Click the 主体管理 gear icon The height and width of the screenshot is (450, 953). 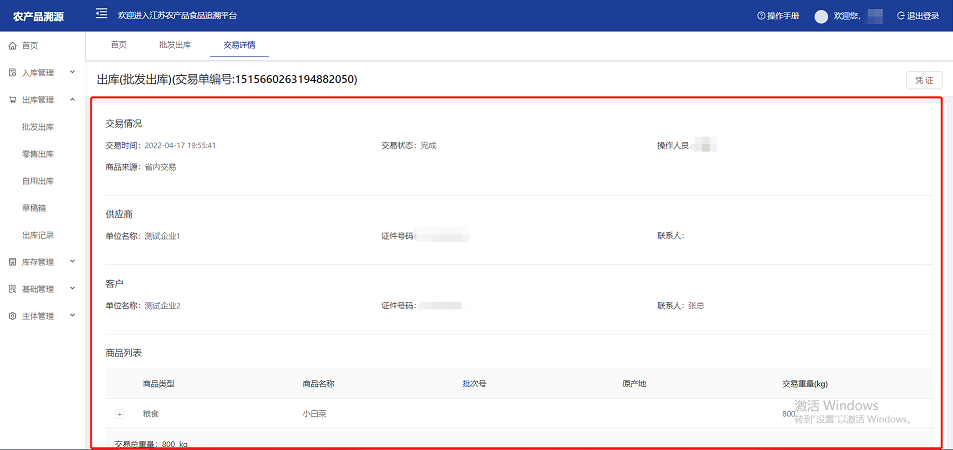pos(12,316)
